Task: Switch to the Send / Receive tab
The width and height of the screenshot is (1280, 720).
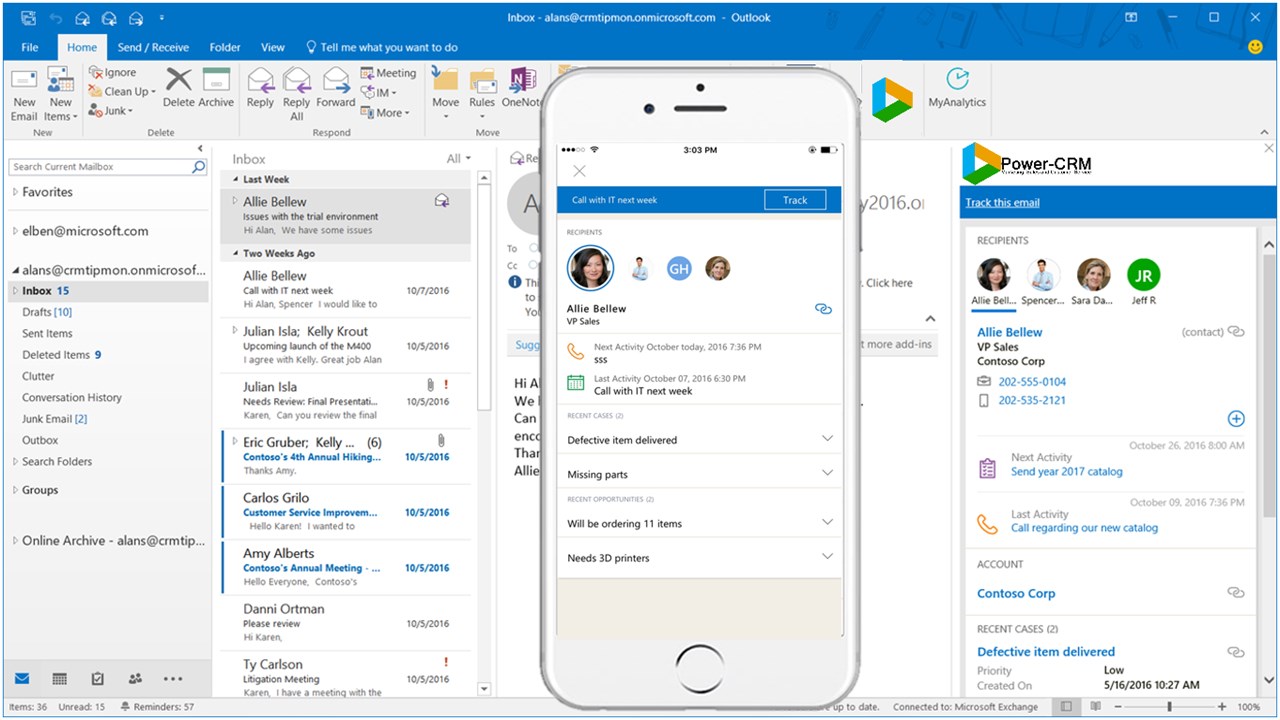Action: point(153,47)
